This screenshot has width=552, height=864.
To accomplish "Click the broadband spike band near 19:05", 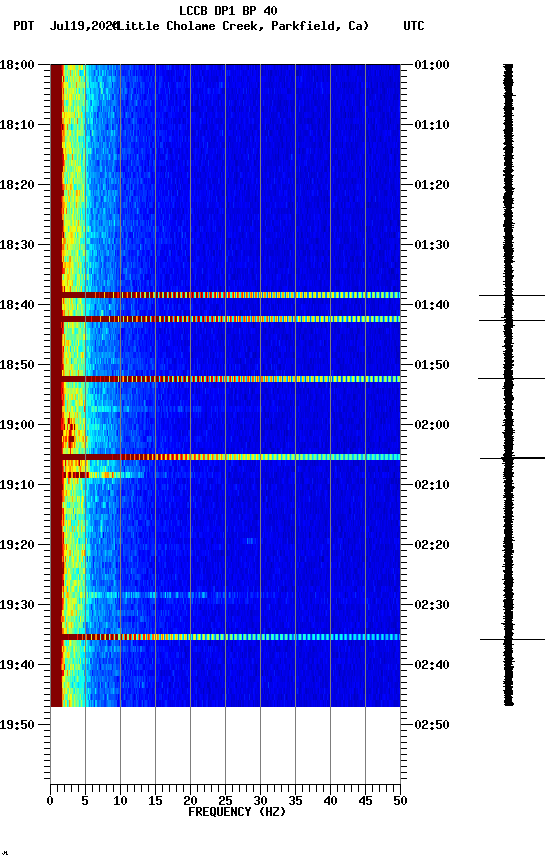I will click(225, 457).
